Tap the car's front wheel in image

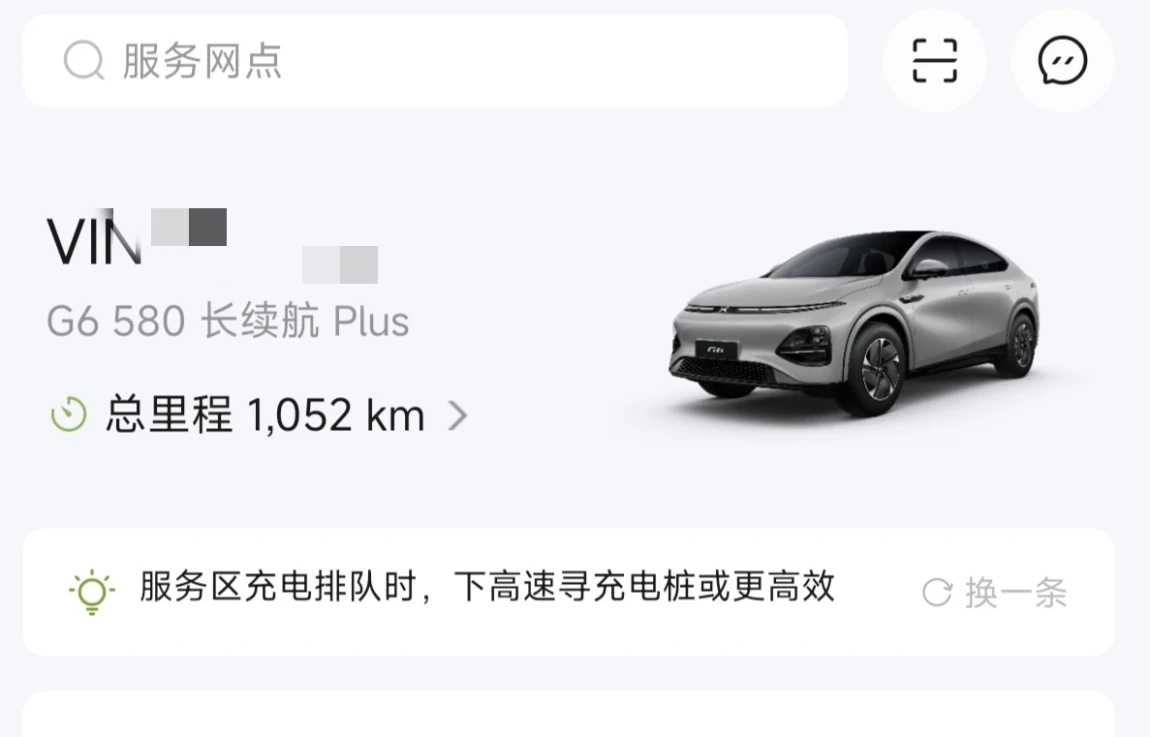[878, 369]
